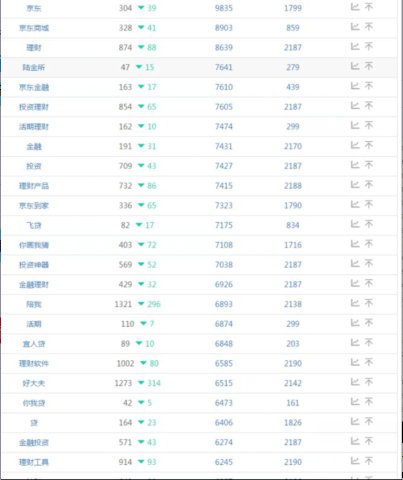
Task: Click result count 2142 for 好大夫
Action: click(293, 383)
